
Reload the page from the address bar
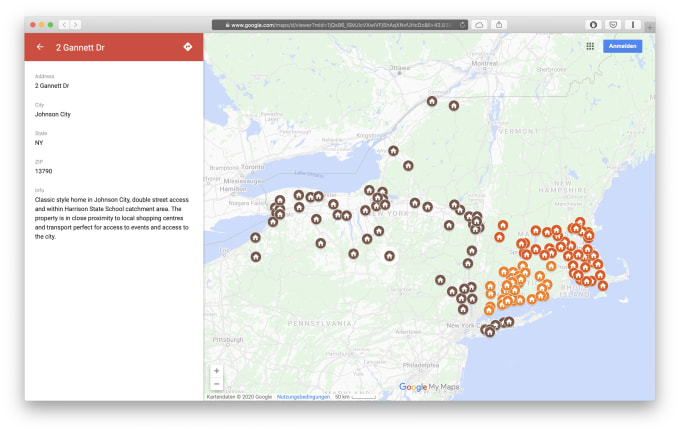(x=463, y=24)
